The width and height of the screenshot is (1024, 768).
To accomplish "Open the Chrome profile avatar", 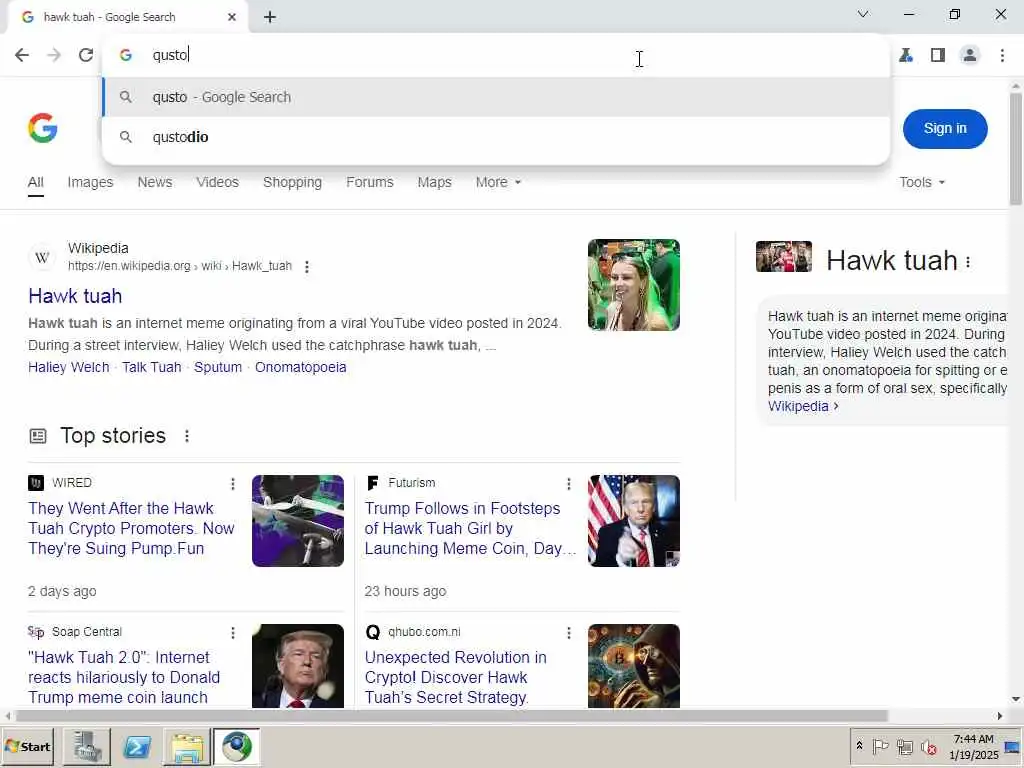I will tap(970, 56).
